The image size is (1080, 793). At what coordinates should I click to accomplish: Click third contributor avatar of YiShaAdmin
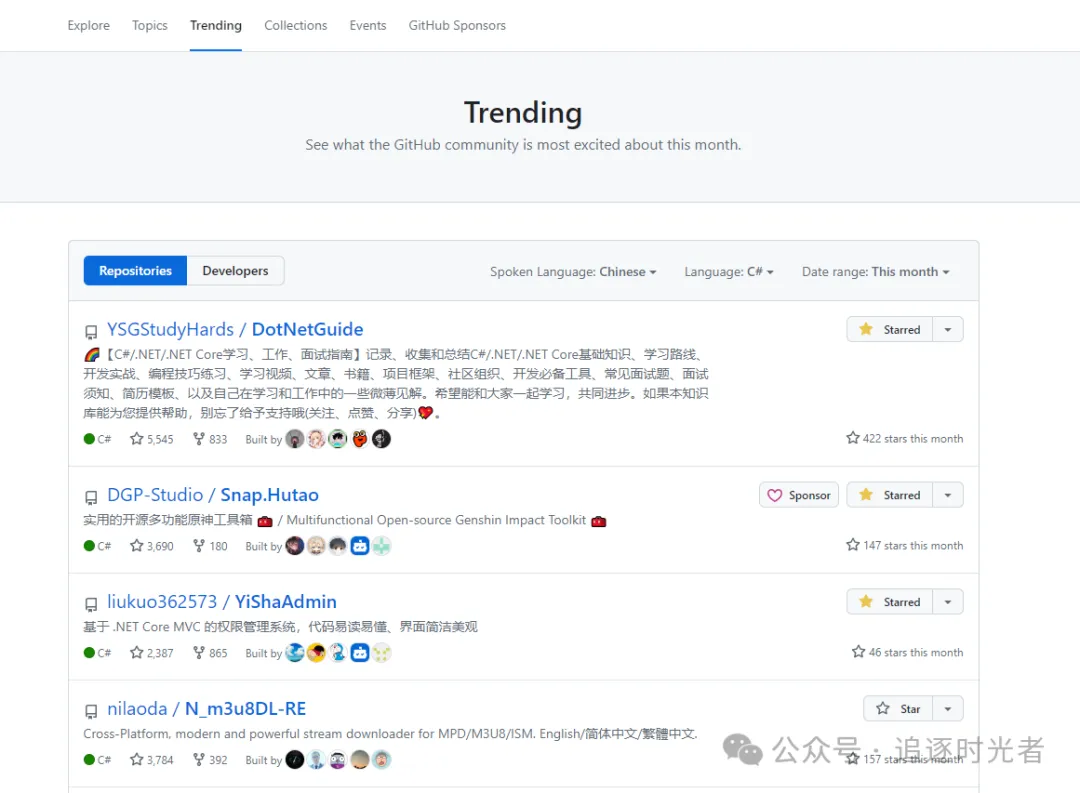(x=338, y=652)
